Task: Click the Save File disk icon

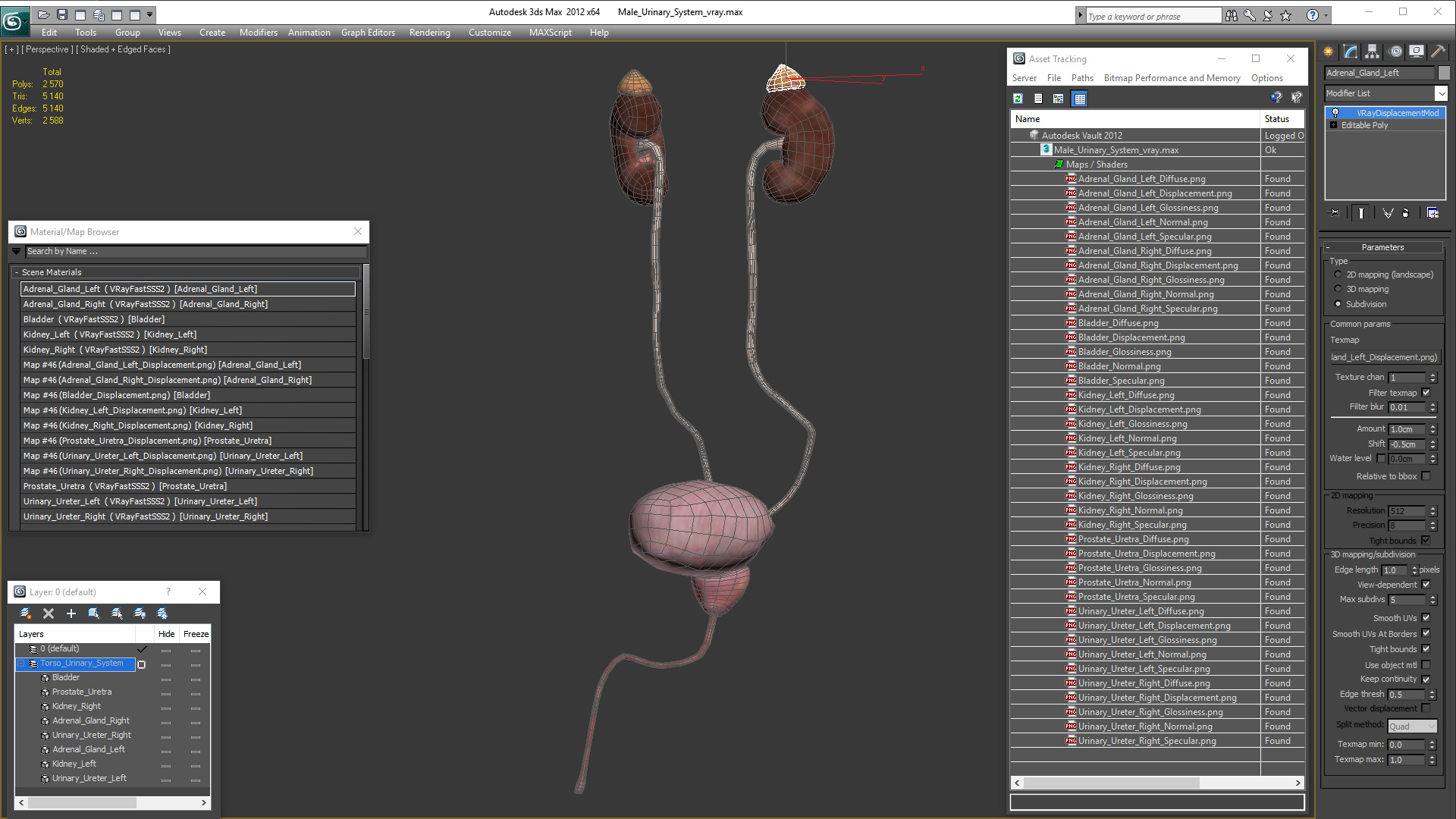Action: [62, 14]
